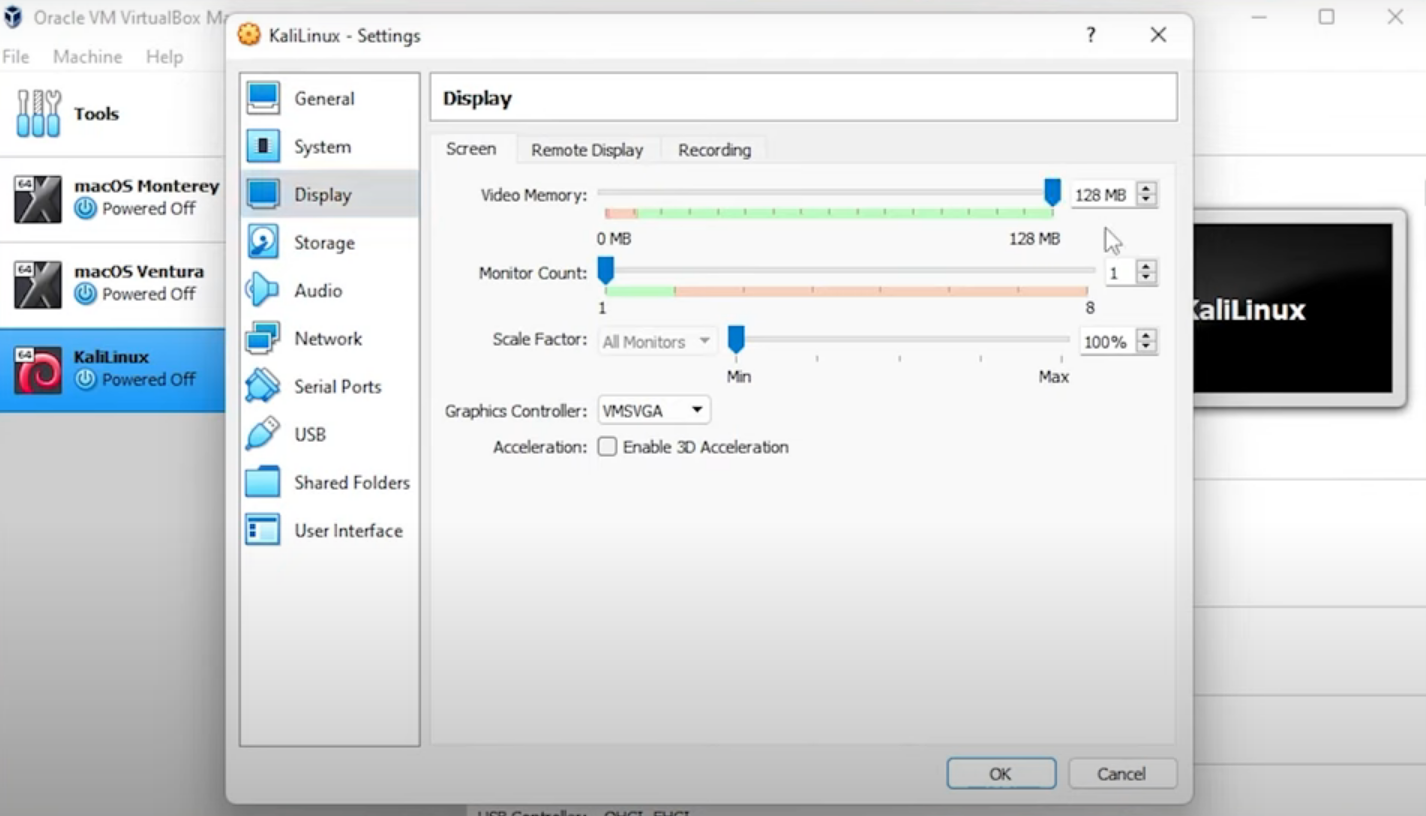The height and width of the screenshot is (816, 1426).
Task: Select the Display monitor icon in sidebar
Action: [263, 194]
